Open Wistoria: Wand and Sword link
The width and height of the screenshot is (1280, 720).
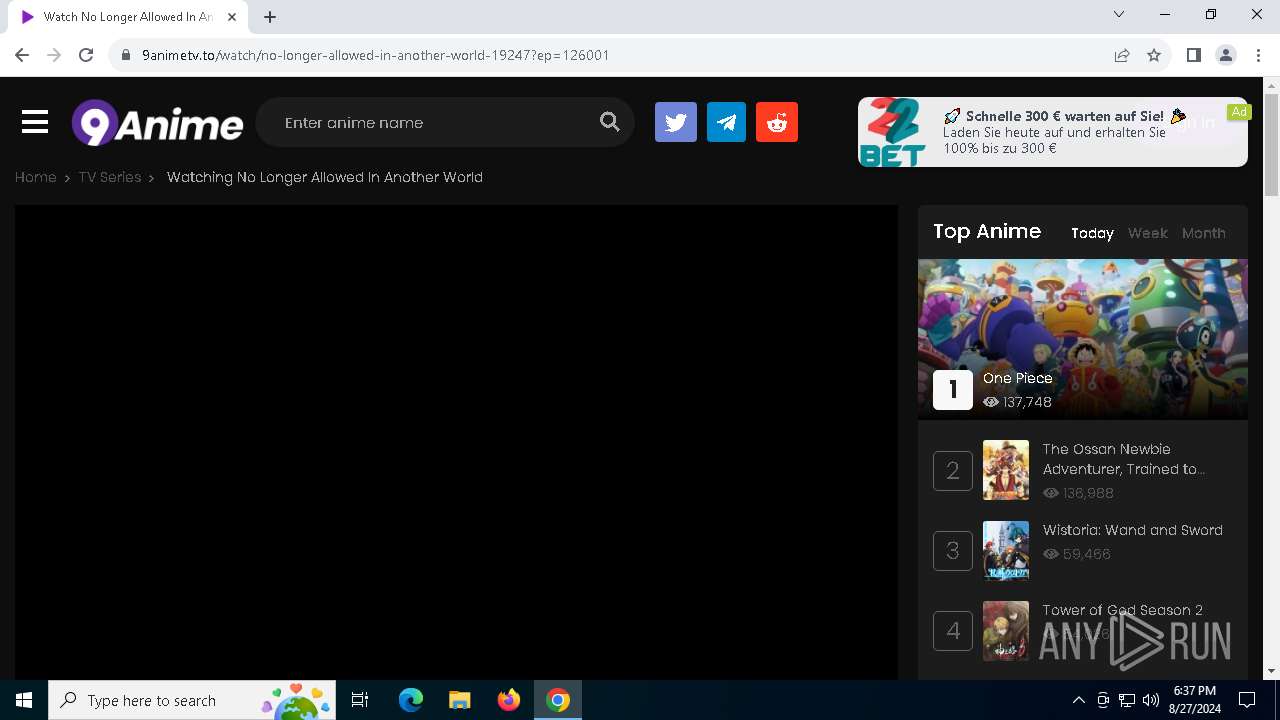pyautogui.click(x=1132, y=530)
